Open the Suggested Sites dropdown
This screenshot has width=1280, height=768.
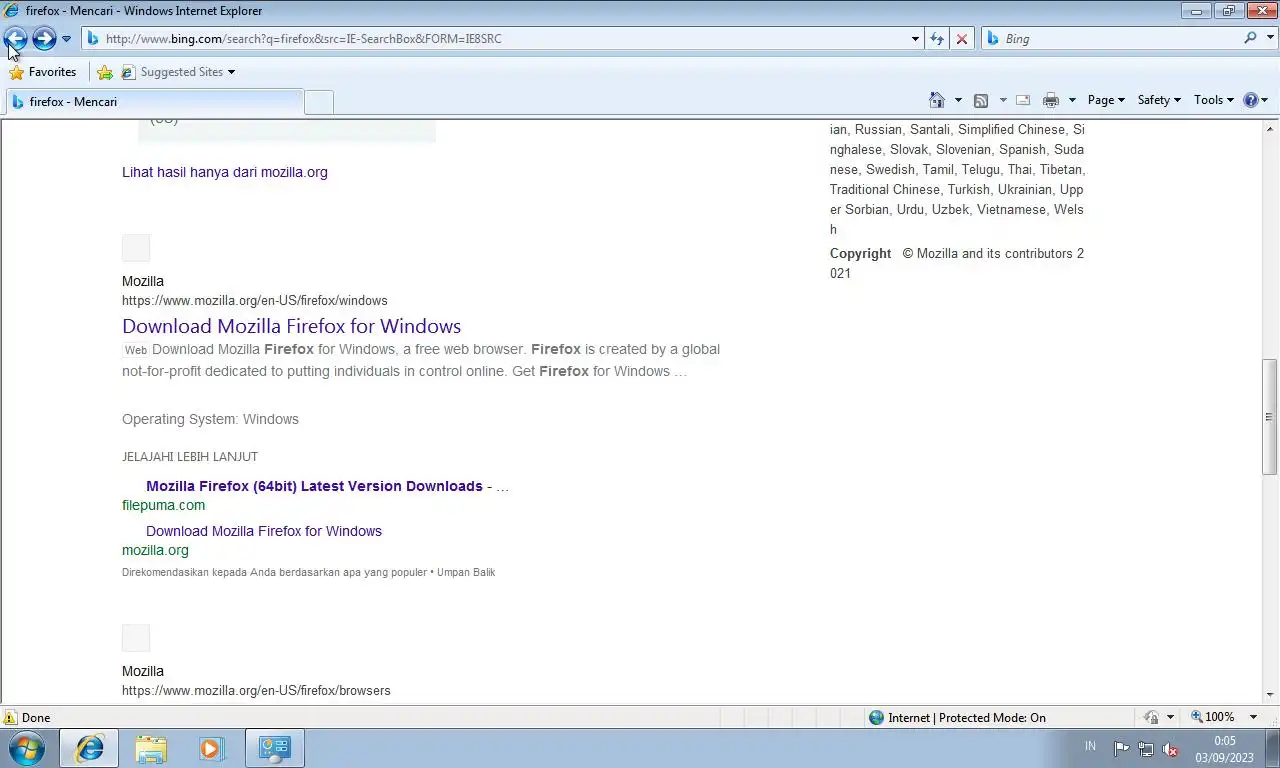[178, 72]
